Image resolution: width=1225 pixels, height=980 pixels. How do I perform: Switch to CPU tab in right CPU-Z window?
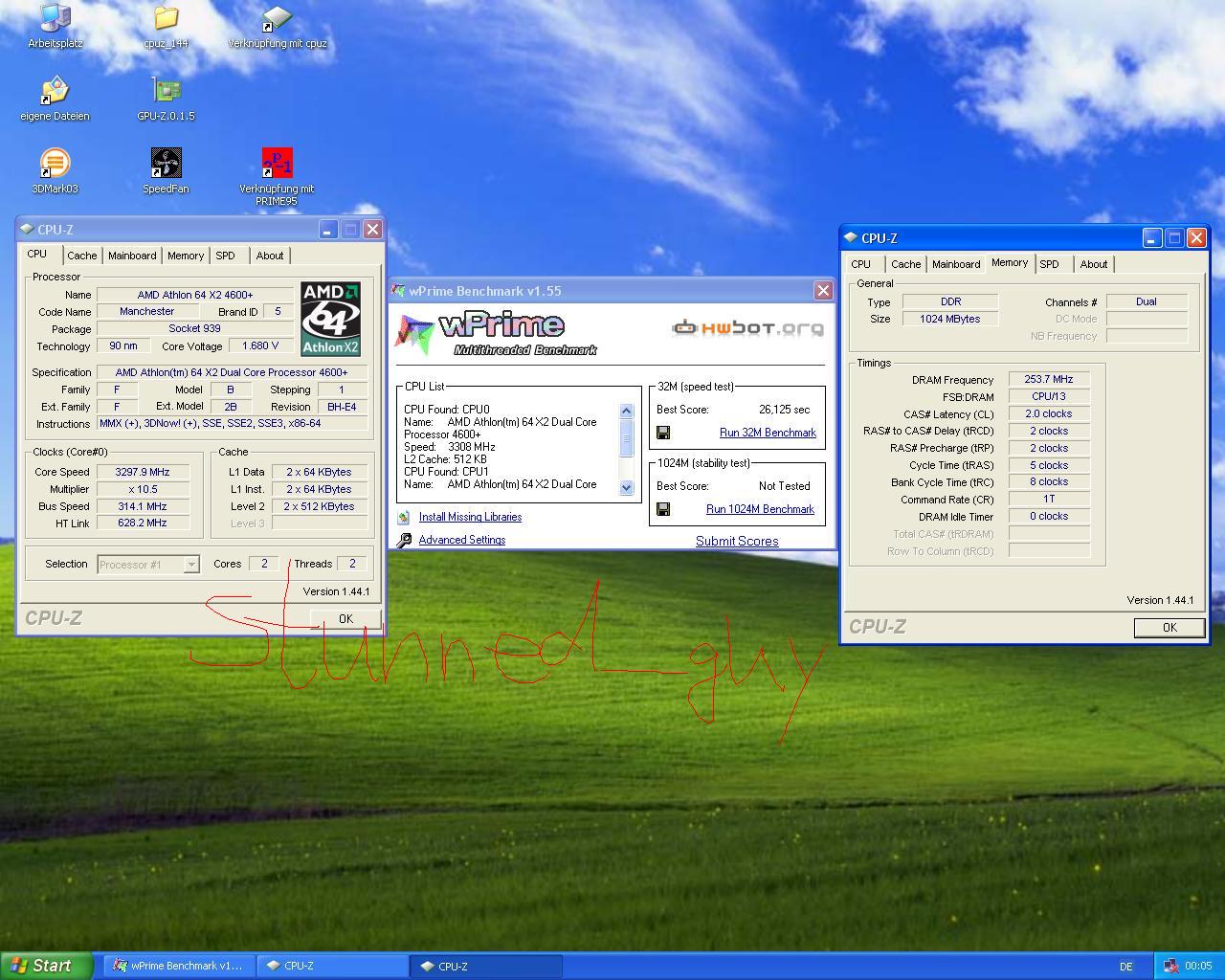point(861,264)
